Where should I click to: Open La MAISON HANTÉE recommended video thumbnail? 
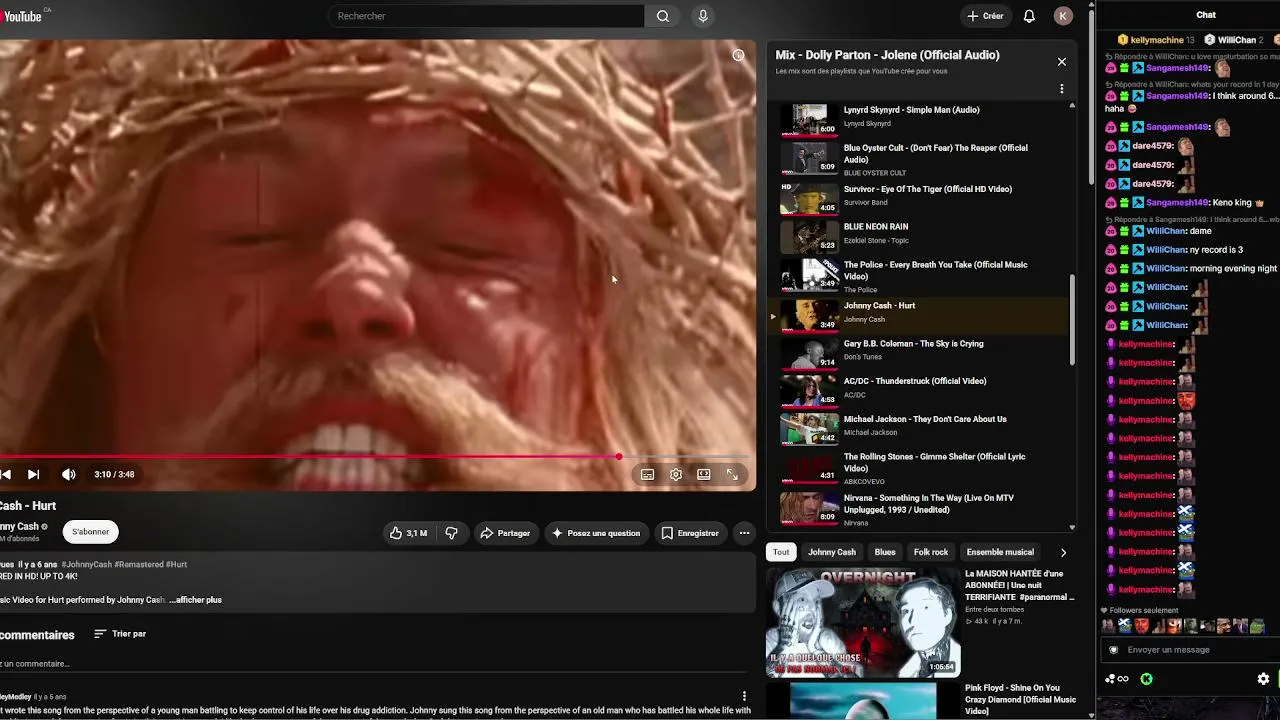coord(863,623)
